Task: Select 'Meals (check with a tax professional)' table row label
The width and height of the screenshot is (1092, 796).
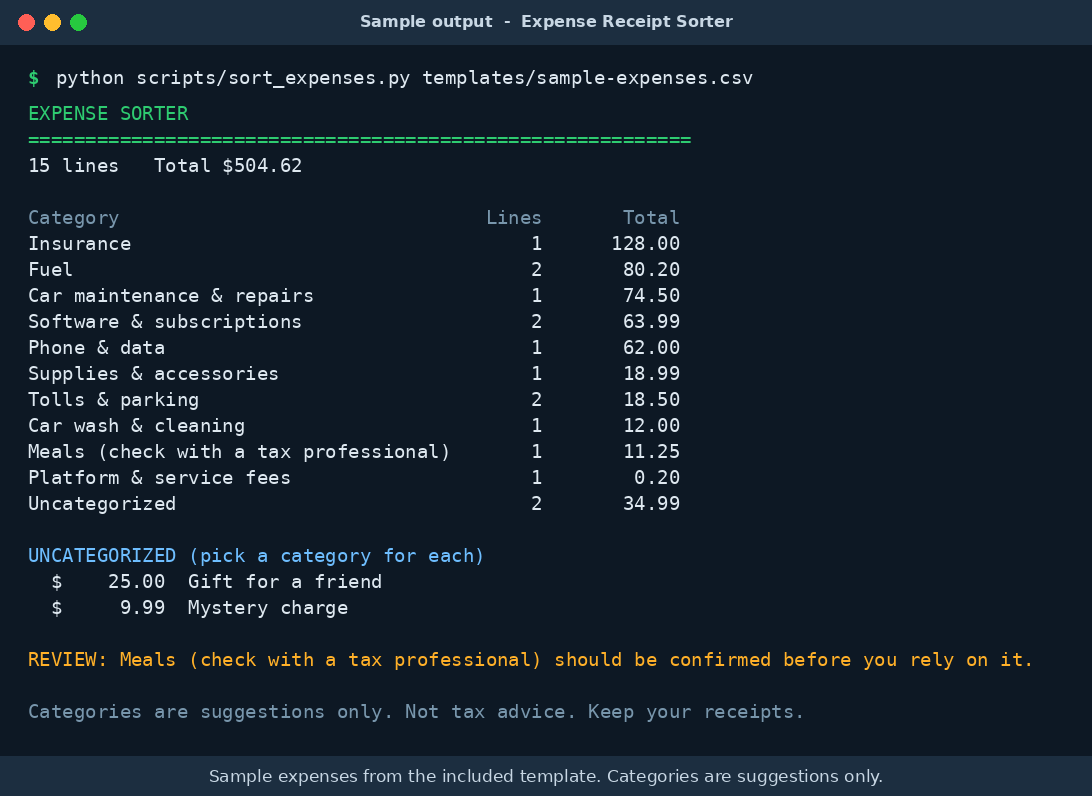Action: tap(239, 452)
